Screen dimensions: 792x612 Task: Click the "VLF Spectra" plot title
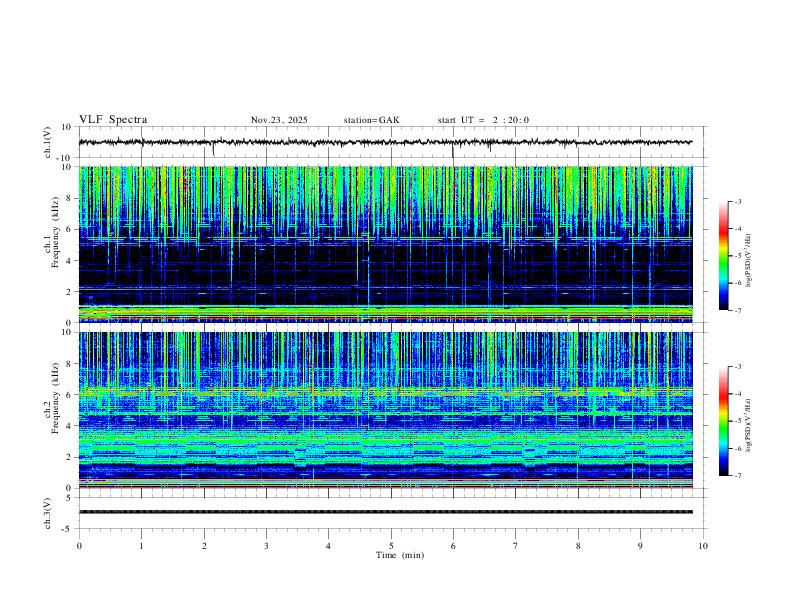[113, 120]
